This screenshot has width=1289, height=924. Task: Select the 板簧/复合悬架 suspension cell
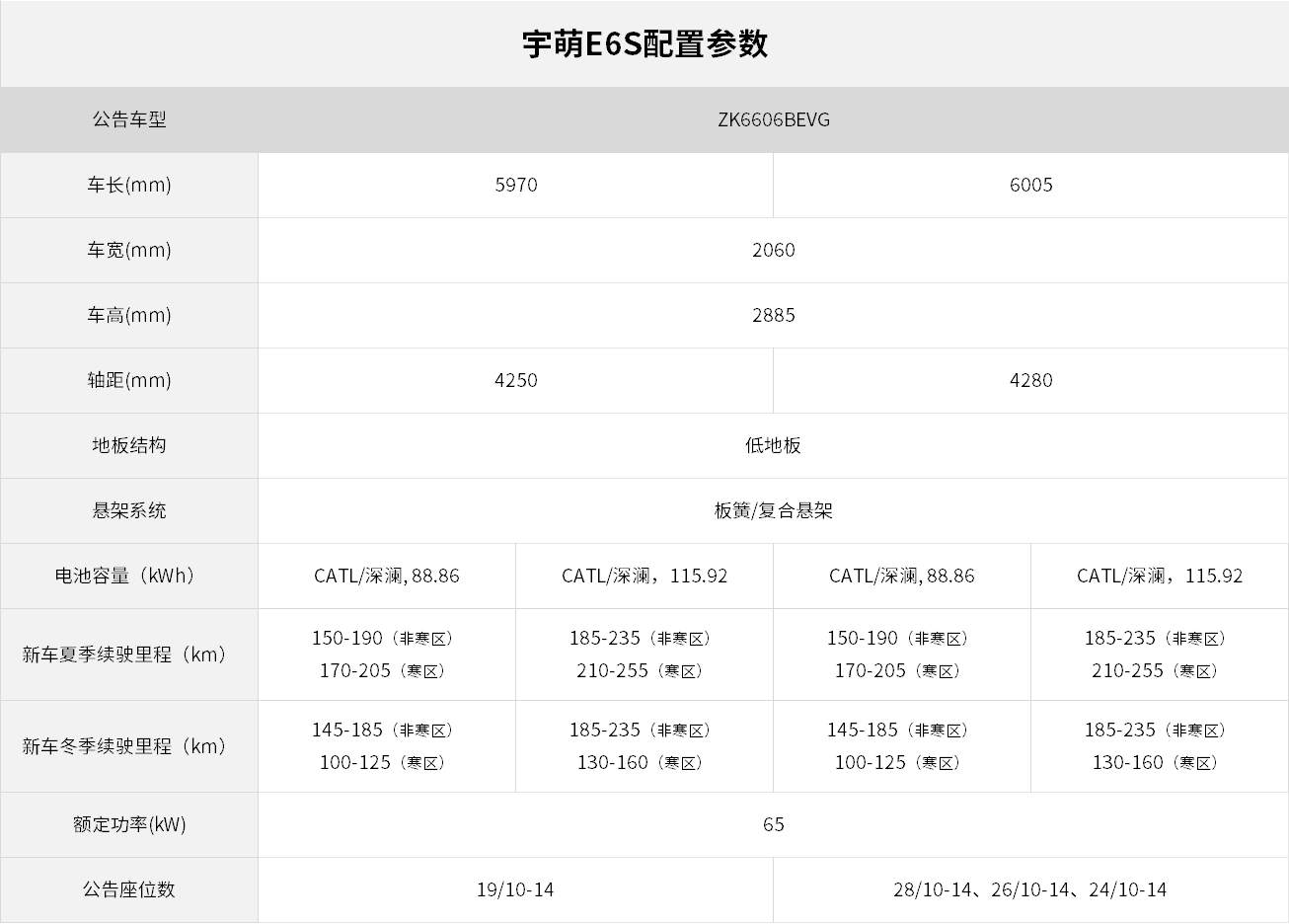(773, 510)
